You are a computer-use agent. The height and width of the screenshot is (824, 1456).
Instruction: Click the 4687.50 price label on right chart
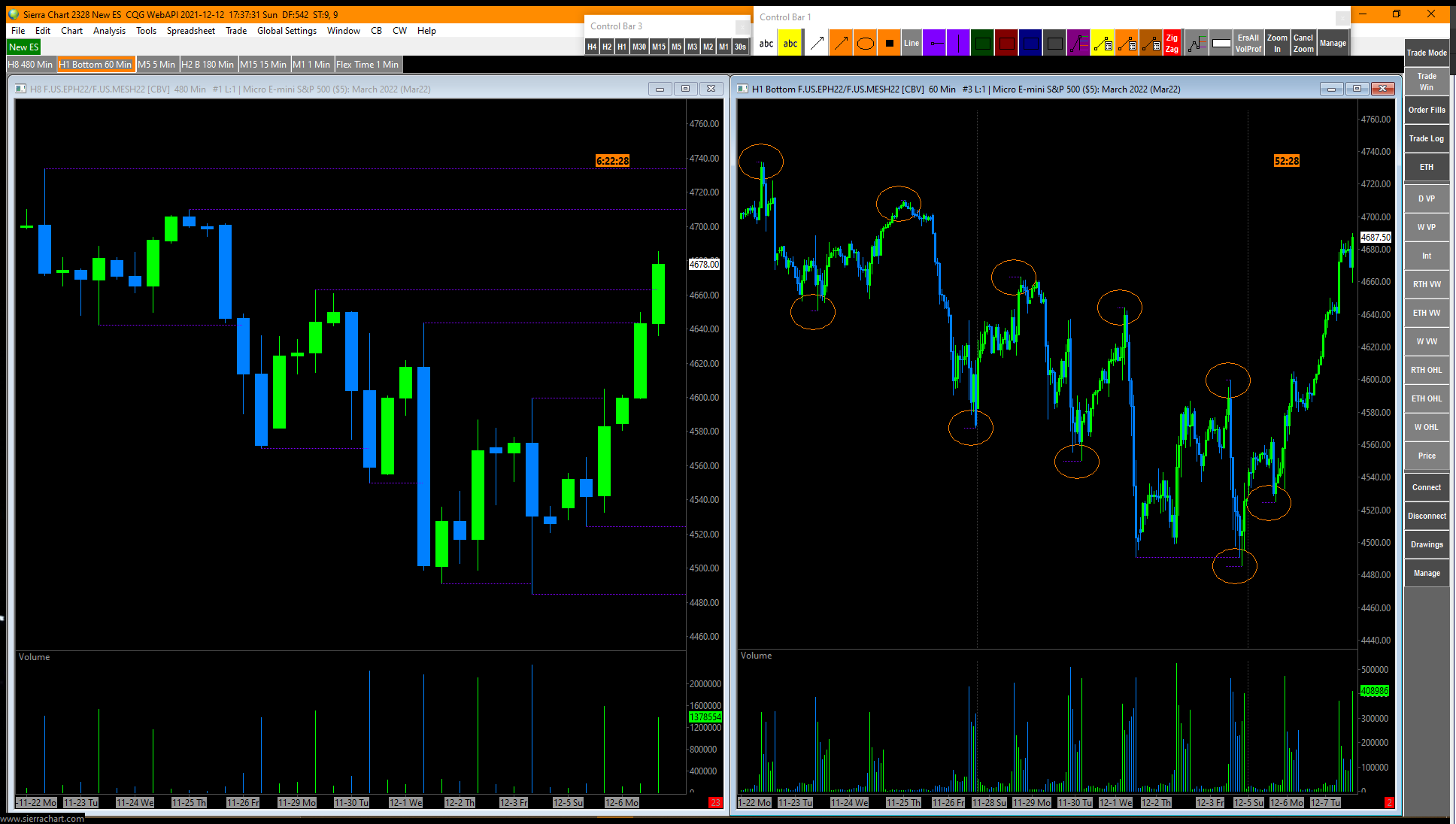(x=1376, y=237)
